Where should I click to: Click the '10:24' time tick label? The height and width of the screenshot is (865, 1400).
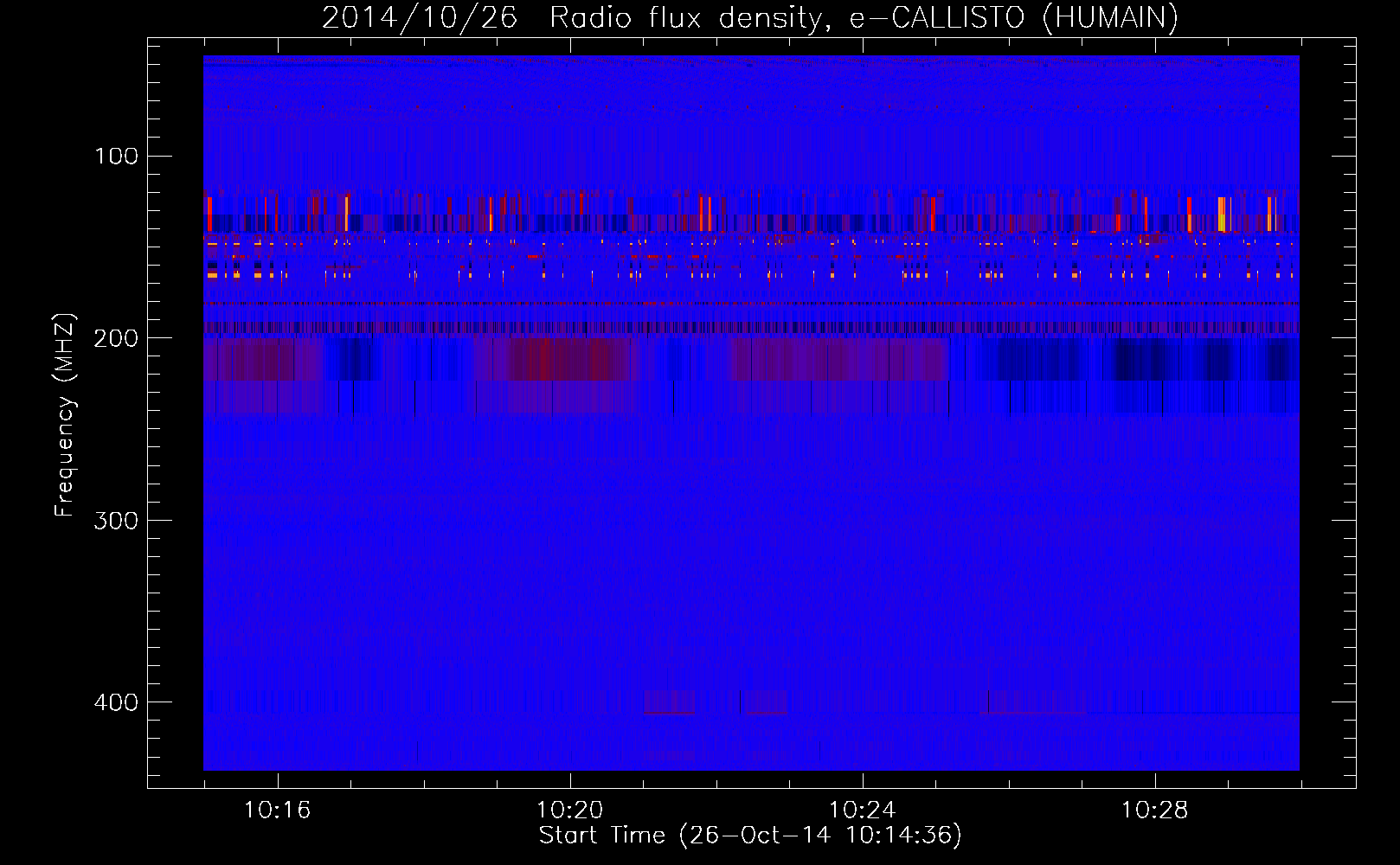pyautogui.click(x=862, y=811)
